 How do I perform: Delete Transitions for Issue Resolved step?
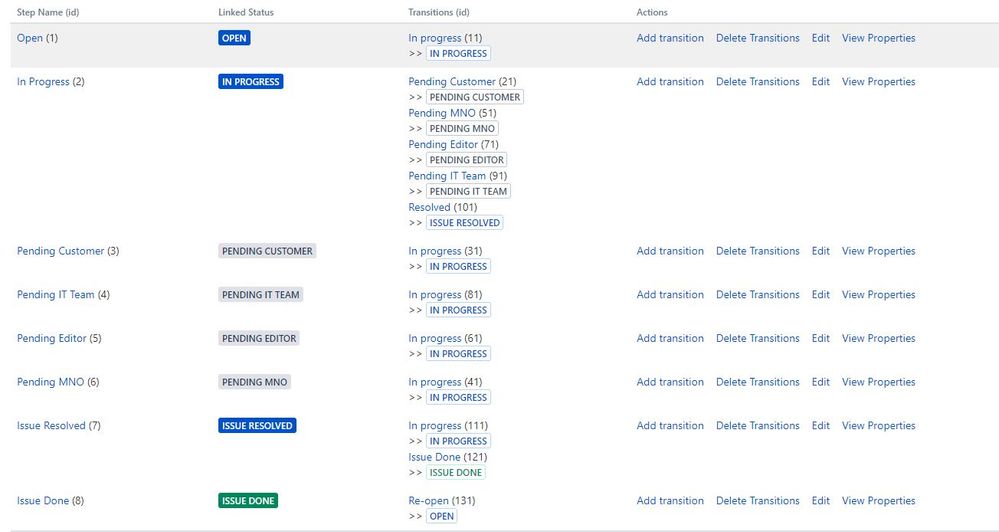click(758, 426)
